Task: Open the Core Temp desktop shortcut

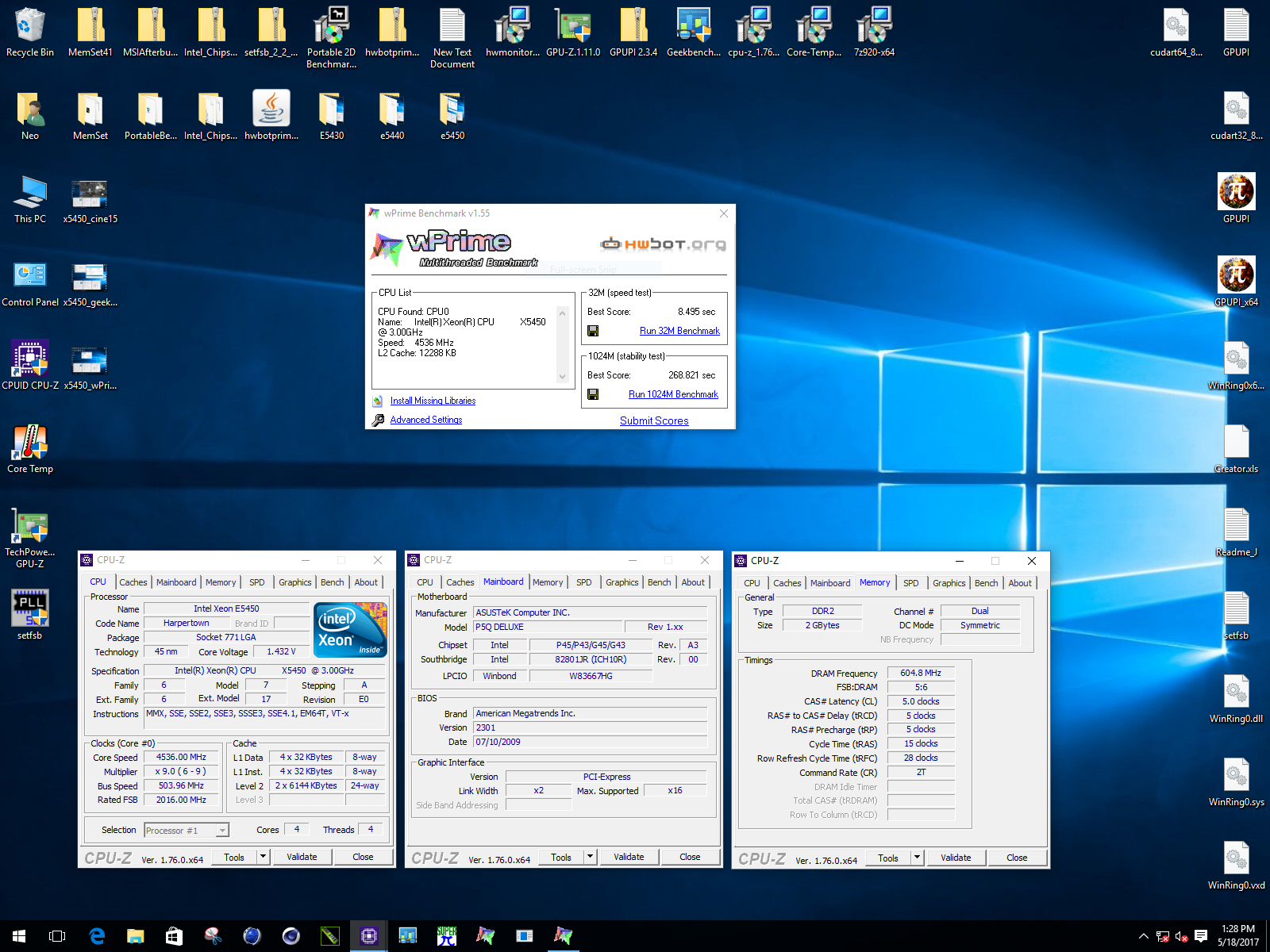Action: (x=30, y=448)
